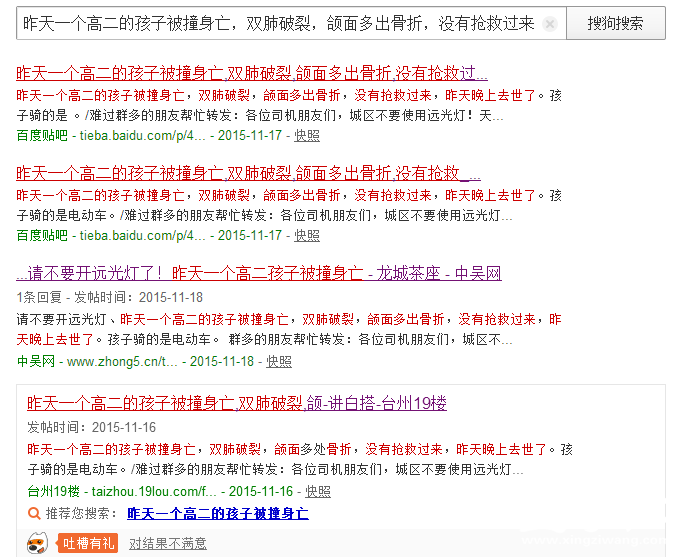Click the 中吴网 green source label
The height and width of the screenshot is (557, 683).
point(36,361)
